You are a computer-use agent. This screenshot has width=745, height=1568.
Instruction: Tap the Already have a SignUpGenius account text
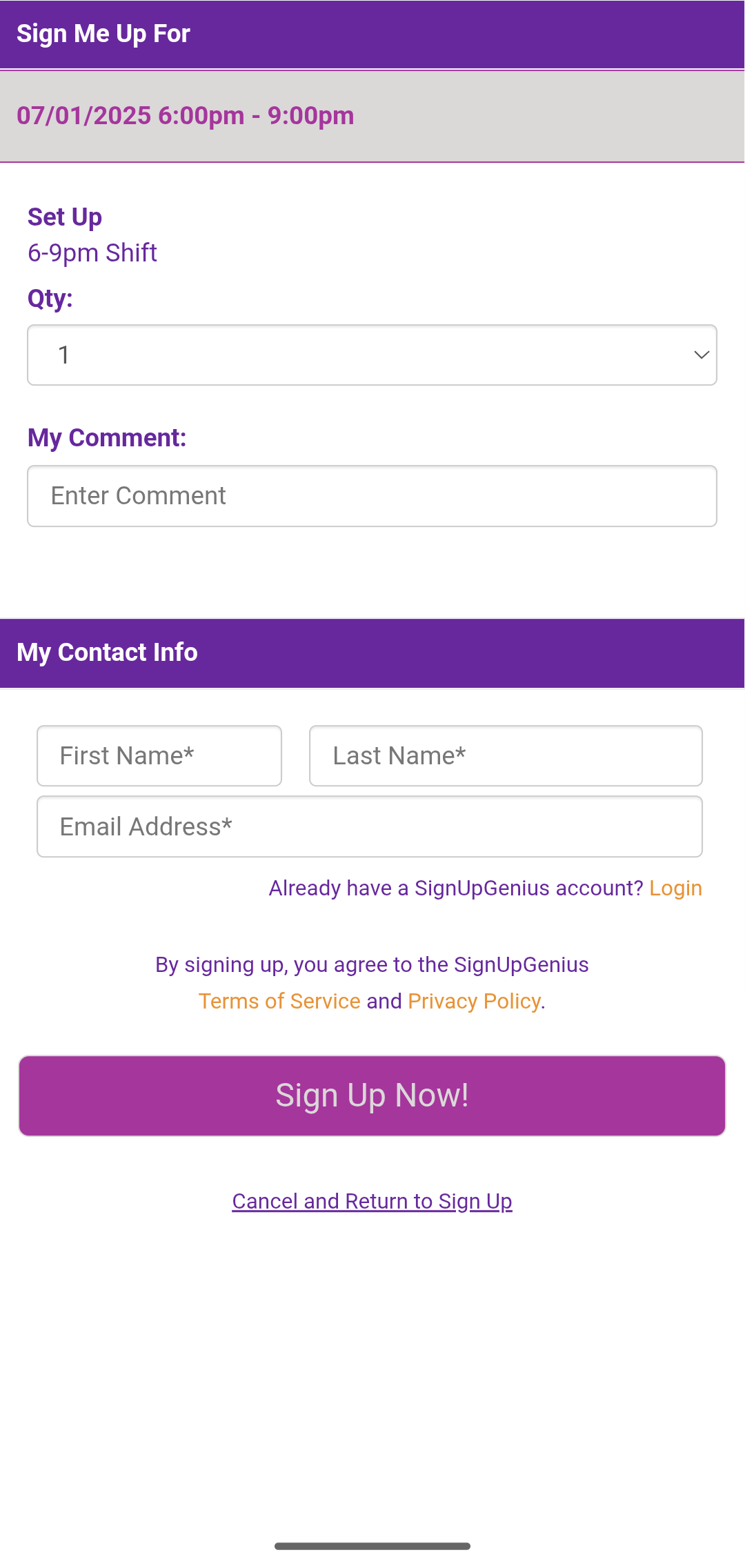tap(455, 889)
